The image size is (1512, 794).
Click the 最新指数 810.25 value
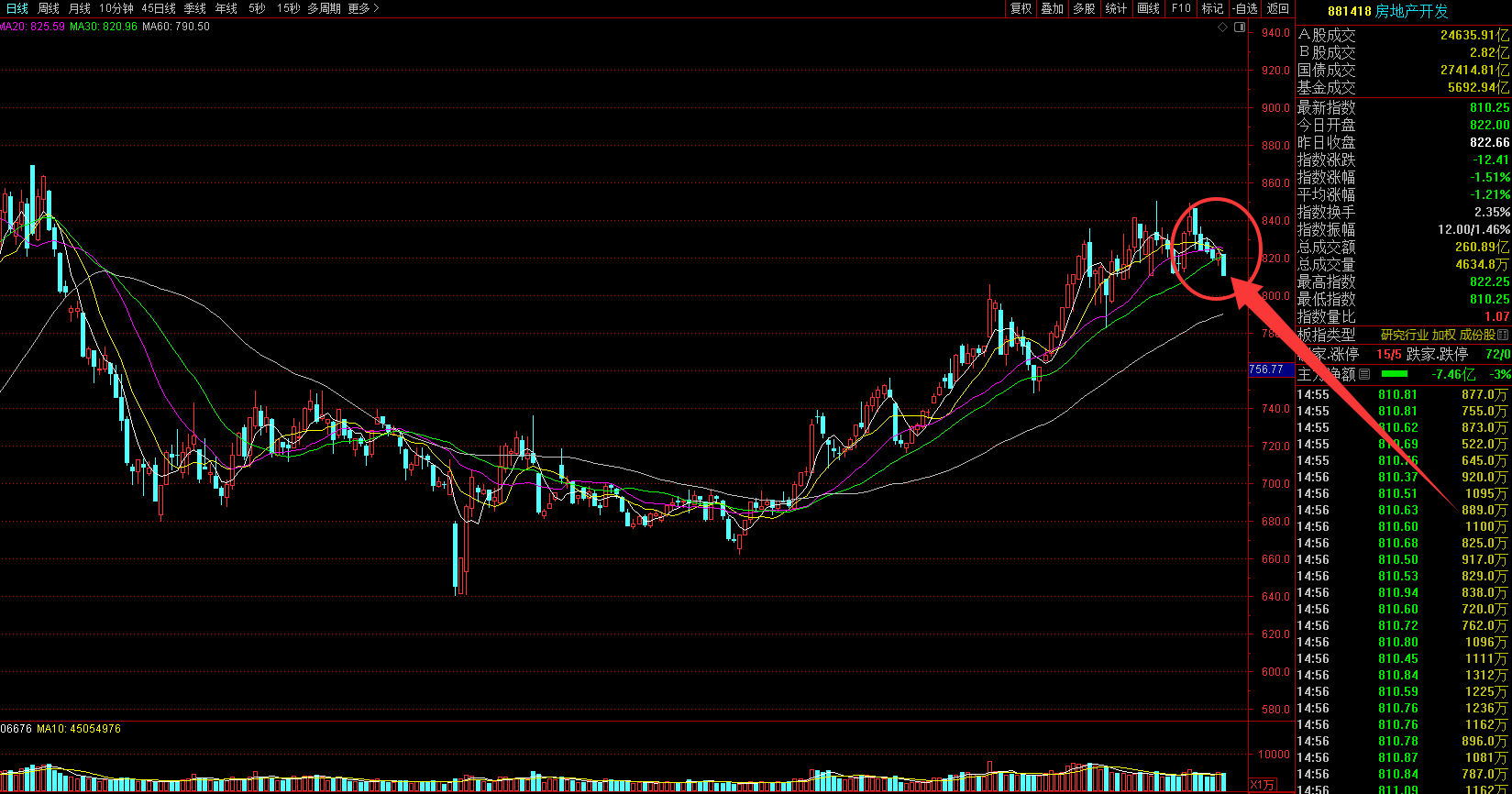click(x=1489, y=107)
